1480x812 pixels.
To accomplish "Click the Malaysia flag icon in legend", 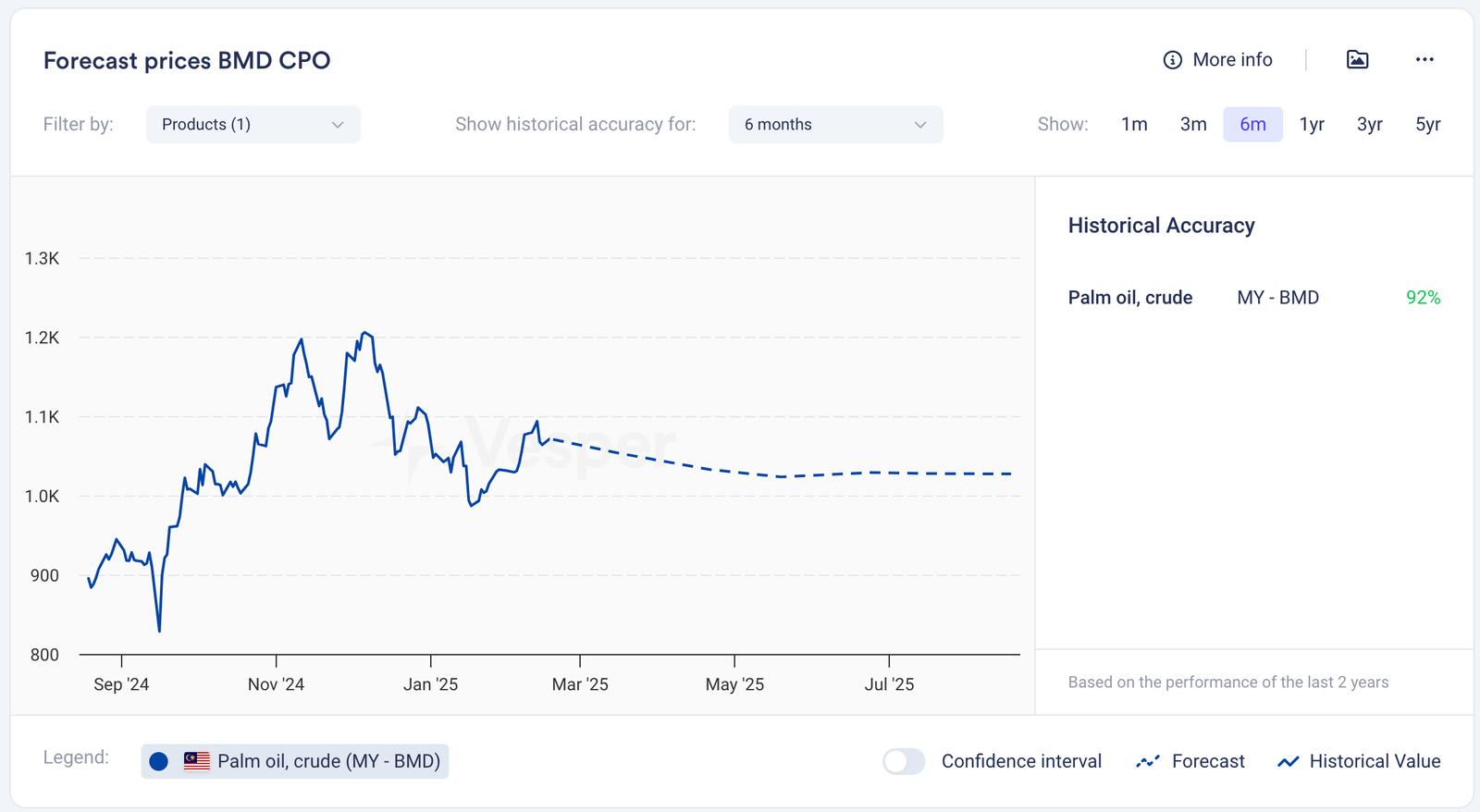I will [x=196, y=761].
